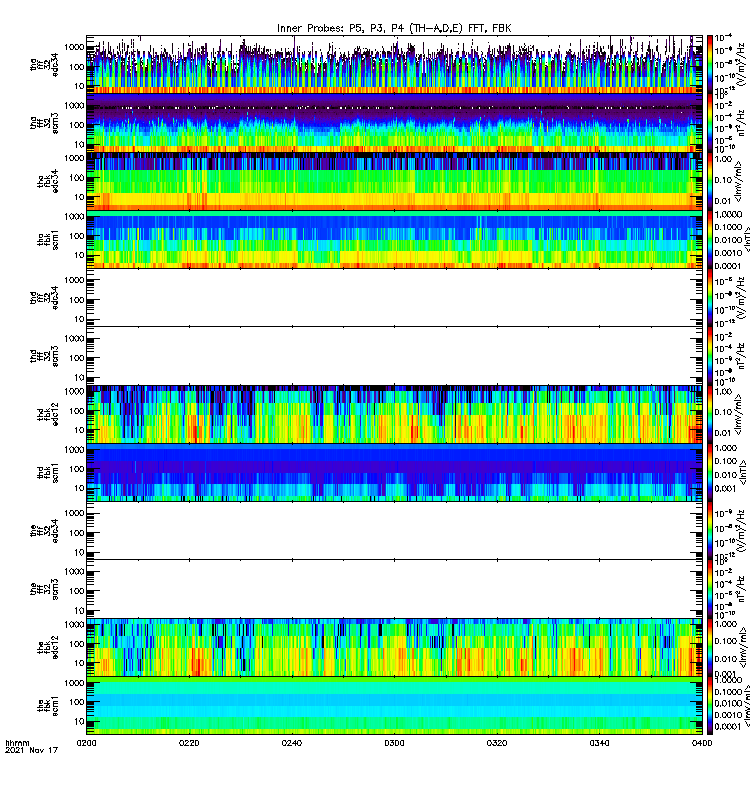Image resolution: width=750 pixels, height=800 pixels.
Task: Click the empty the fff edc34 panel
Action: click(394, 531)
